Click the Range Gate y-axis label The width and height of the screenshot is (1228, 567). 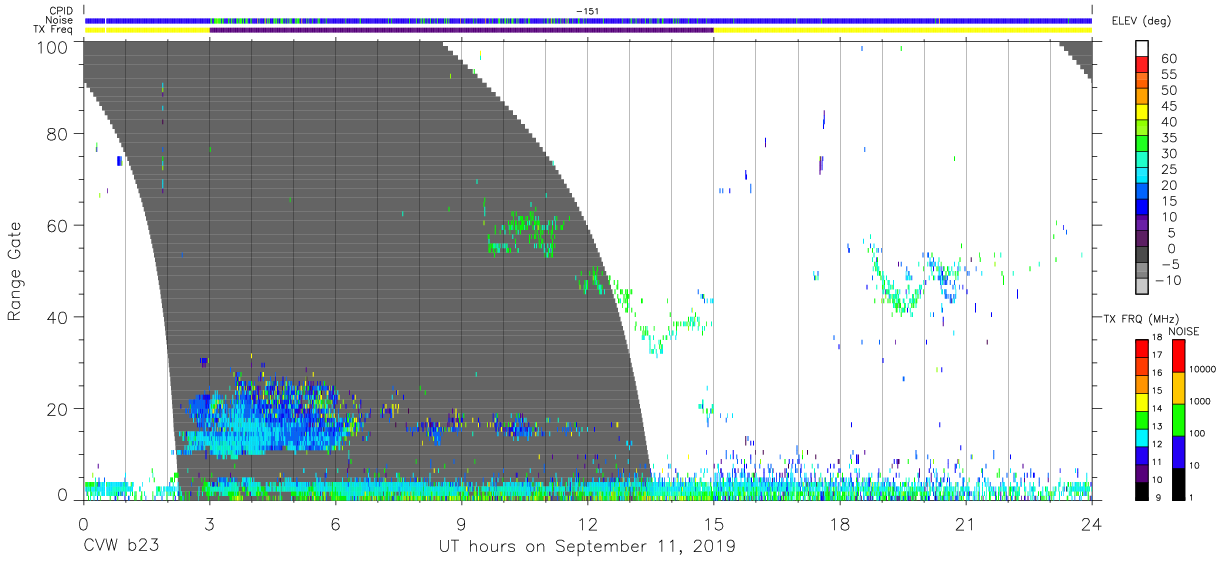click(15, 271)
